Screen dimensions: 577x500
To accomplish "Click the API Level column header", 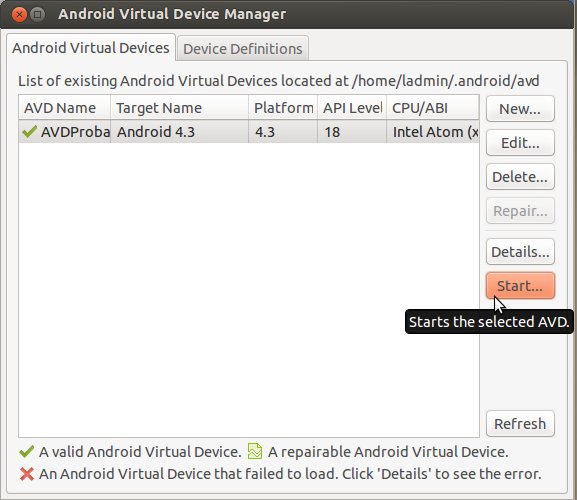I will pos(352,108).
